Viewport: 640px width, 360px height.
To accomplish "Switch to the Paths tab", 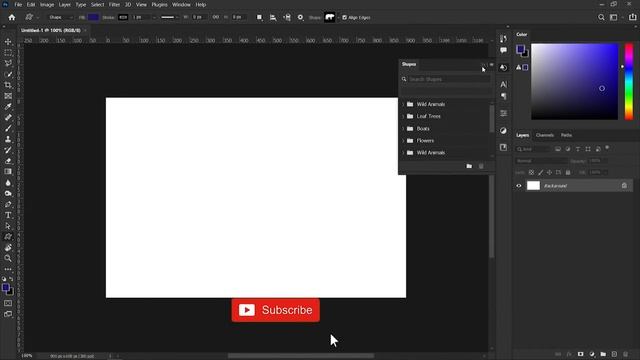I will pos(566,135).
